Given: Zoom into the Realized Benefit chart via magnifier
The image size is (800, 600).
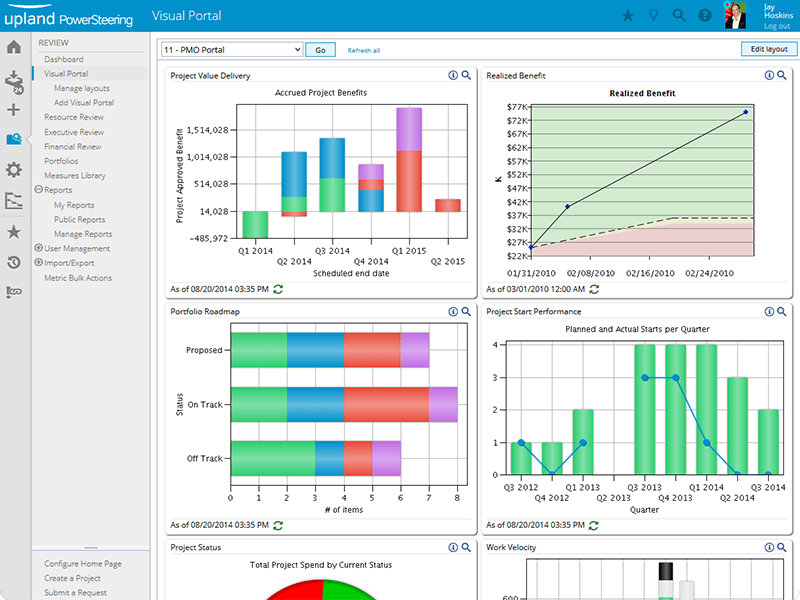Looking at the screenshot, I should tap(781, 75).
